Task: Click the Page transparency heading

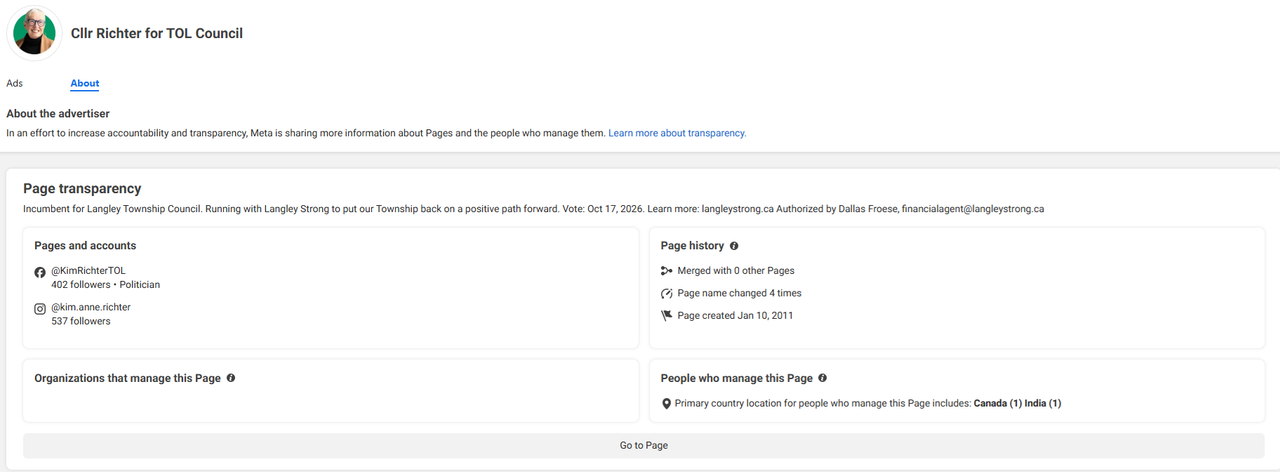Action: point(82,188)
